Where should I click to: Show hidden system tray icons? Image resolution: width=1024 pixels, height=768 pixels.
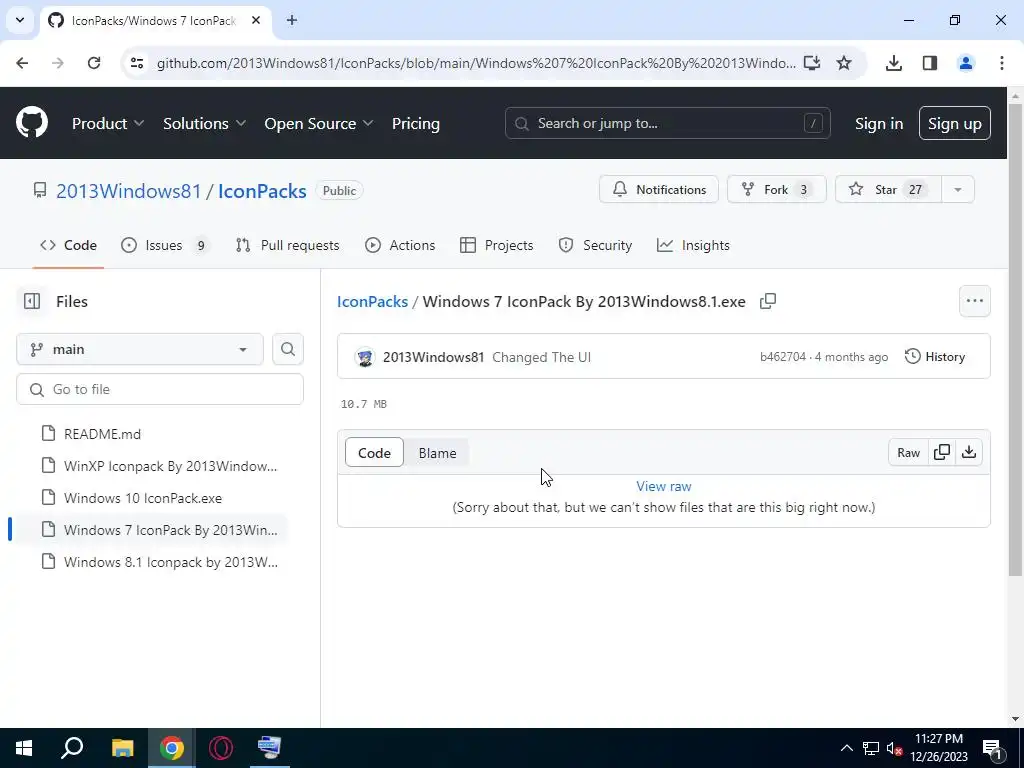(846, 748)
